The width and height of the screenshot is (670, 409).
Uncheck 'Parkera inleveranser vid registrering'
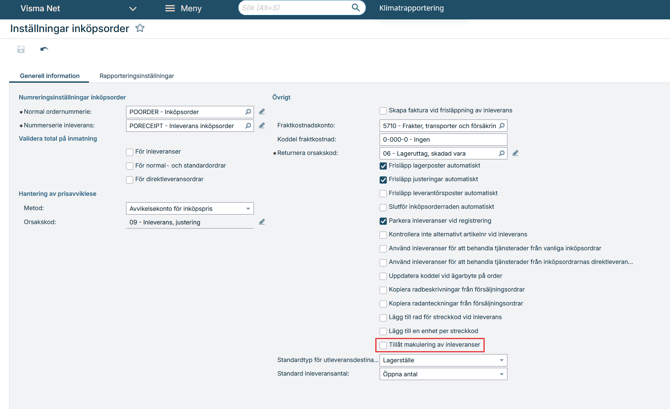pyautogui.click(x=383, y=221)
